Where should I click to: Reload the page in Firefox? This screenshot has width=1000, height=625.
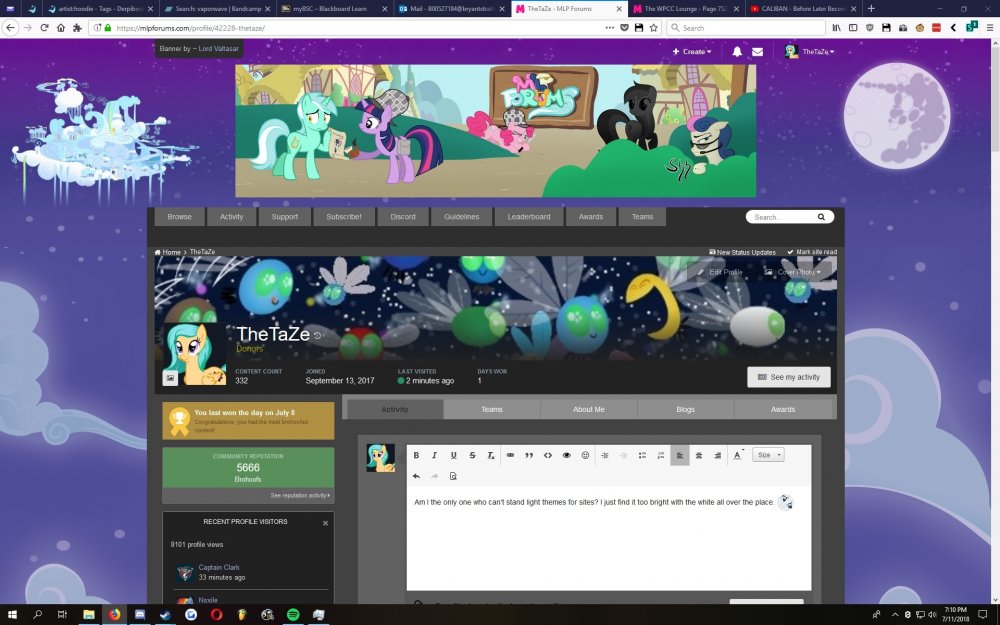point(44,28)
